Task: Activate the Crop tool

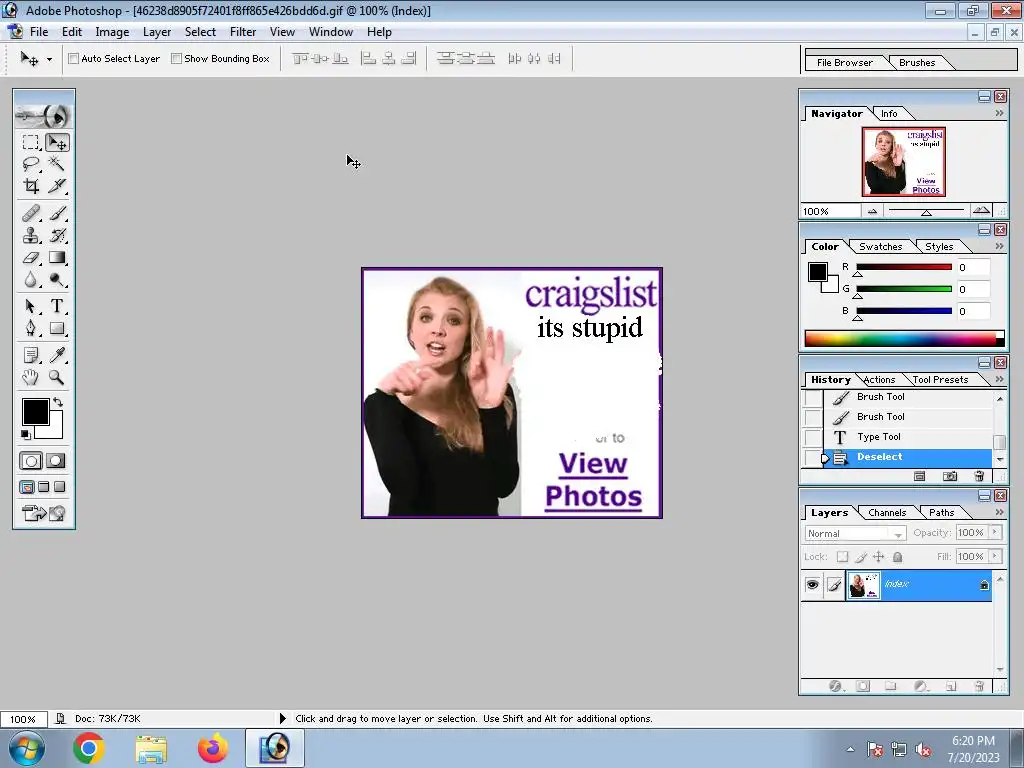Action: [x=31, y=186]
